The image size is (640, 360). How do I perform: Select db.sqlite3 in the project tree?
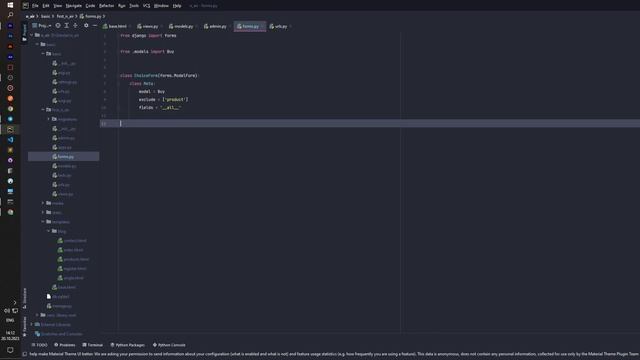(58, 297)
